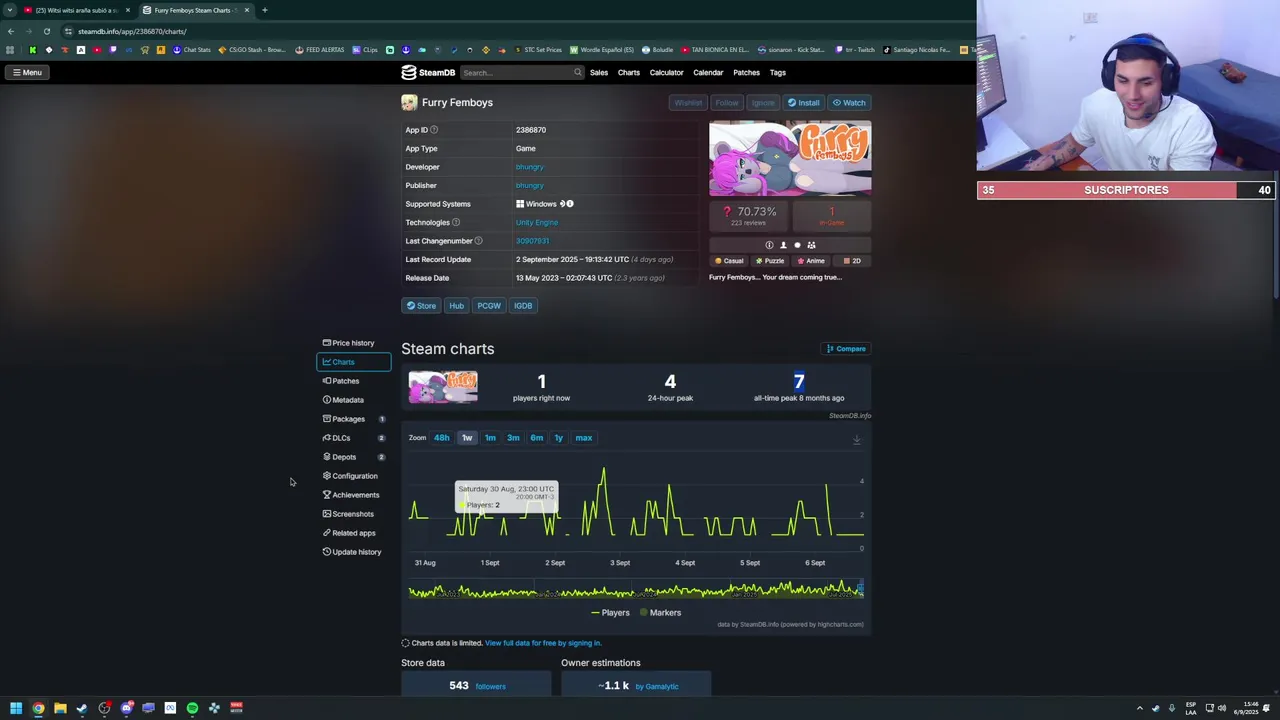Open the IGDB button
The height and width of the screenshot is (720, 1280).
click(523, 305)
